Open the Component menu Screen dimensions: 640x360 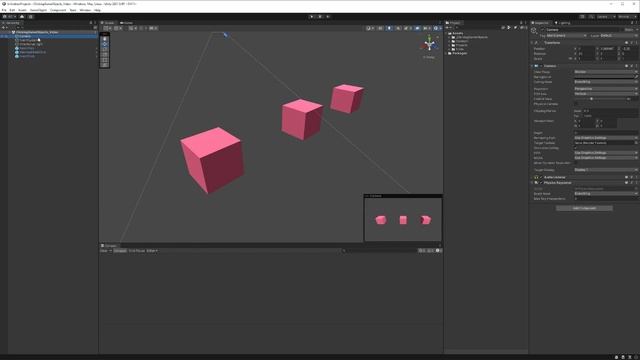click(58, 10)
